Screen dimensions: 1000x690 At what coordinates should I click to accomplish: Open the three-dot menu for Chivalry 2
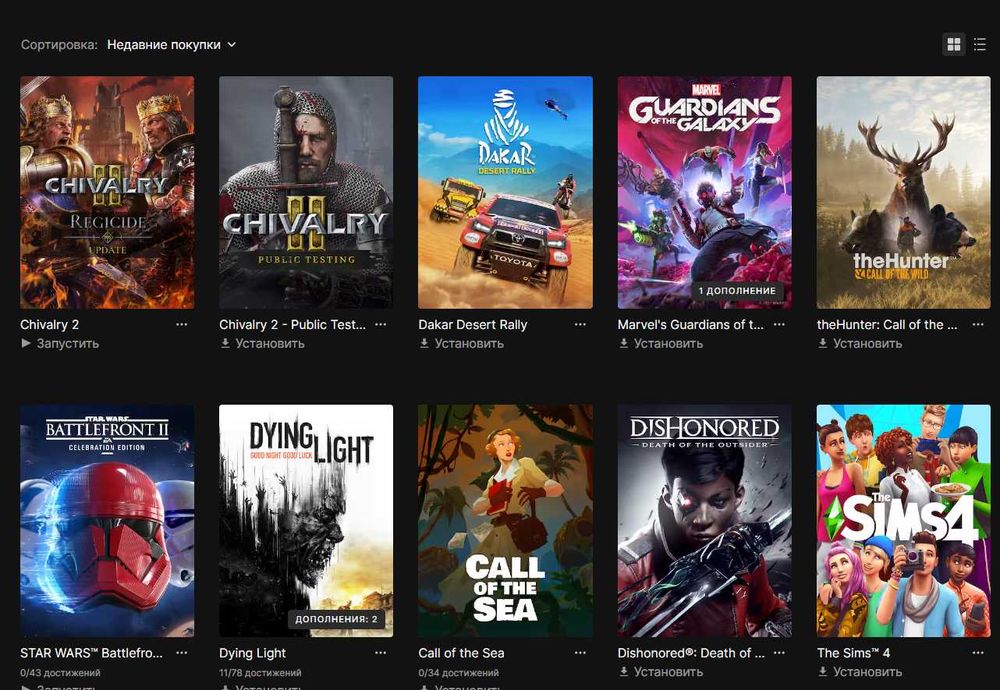[182, 325]
